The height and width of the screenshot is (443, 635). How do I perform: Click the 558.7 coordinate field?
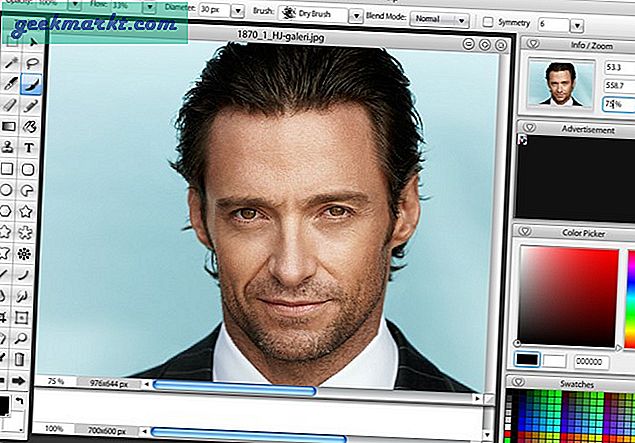point(619,85)
